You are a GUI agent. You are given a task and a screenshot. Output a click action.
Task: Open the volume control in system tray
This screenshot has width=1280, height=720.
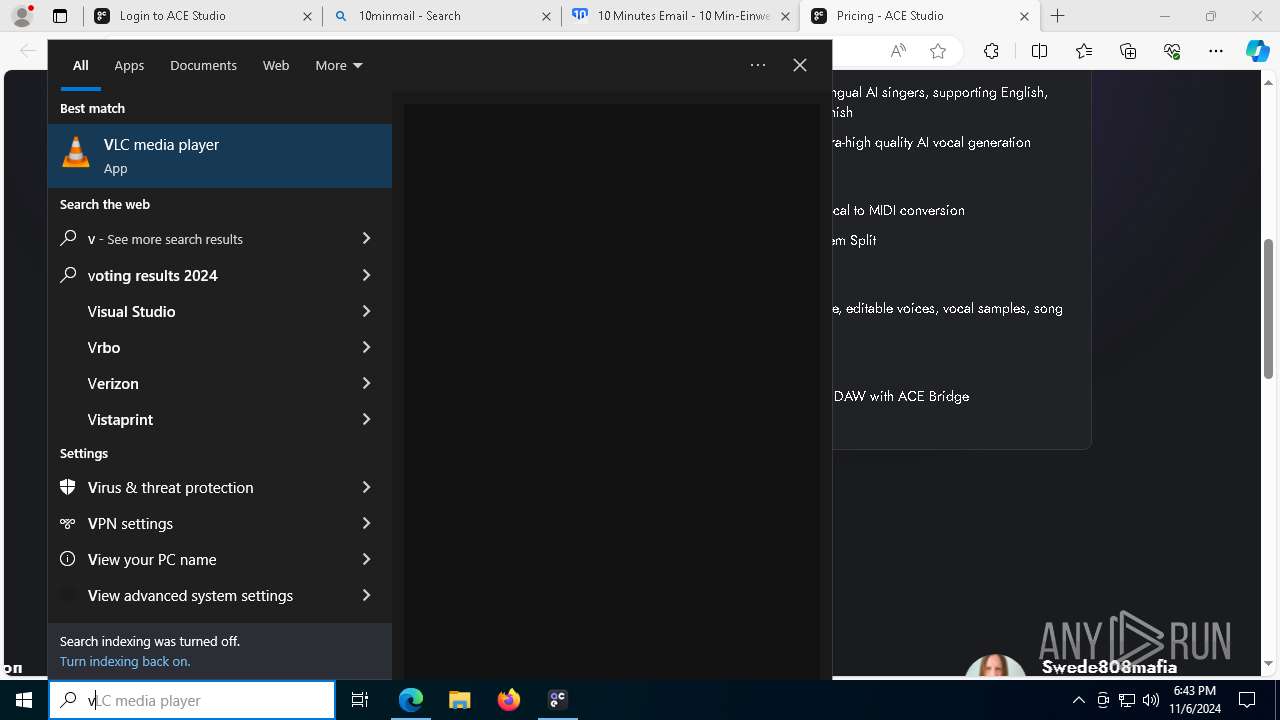(1151, 700)
